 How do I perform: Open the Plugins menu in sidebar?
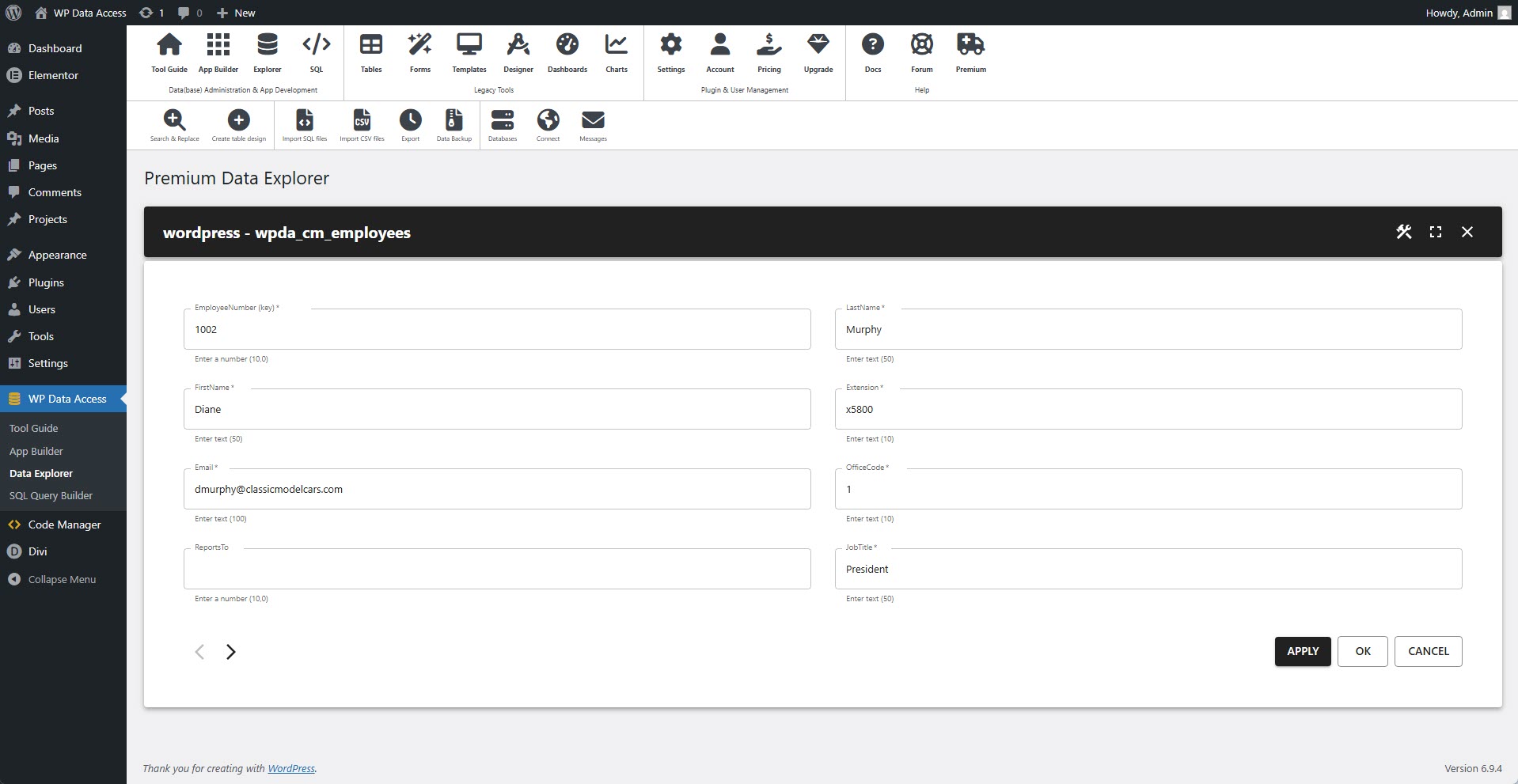click(46, 282)
